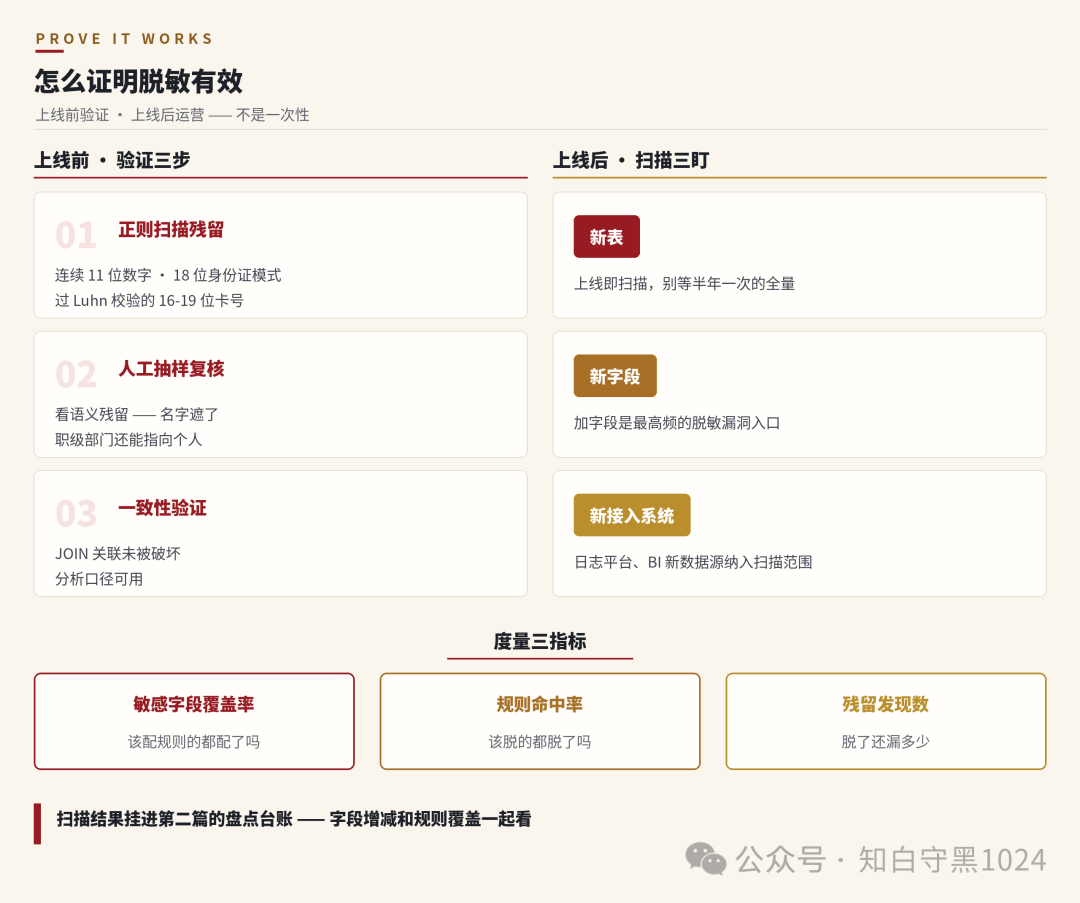Viewport: 1080px width, 903px height.
Task: Click the 新接入系统 gold badge
Action: [x=632, y=515]
